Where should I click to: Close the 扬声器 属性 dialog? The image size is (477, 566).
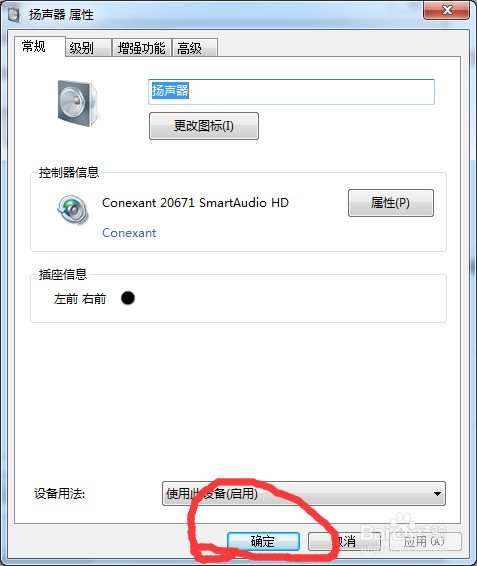pyautogui.click(x=447, y=10)
